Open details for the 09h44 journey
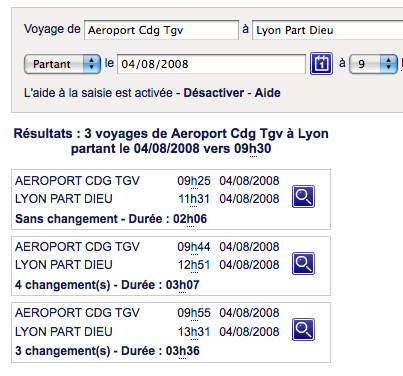 [303, 263]
